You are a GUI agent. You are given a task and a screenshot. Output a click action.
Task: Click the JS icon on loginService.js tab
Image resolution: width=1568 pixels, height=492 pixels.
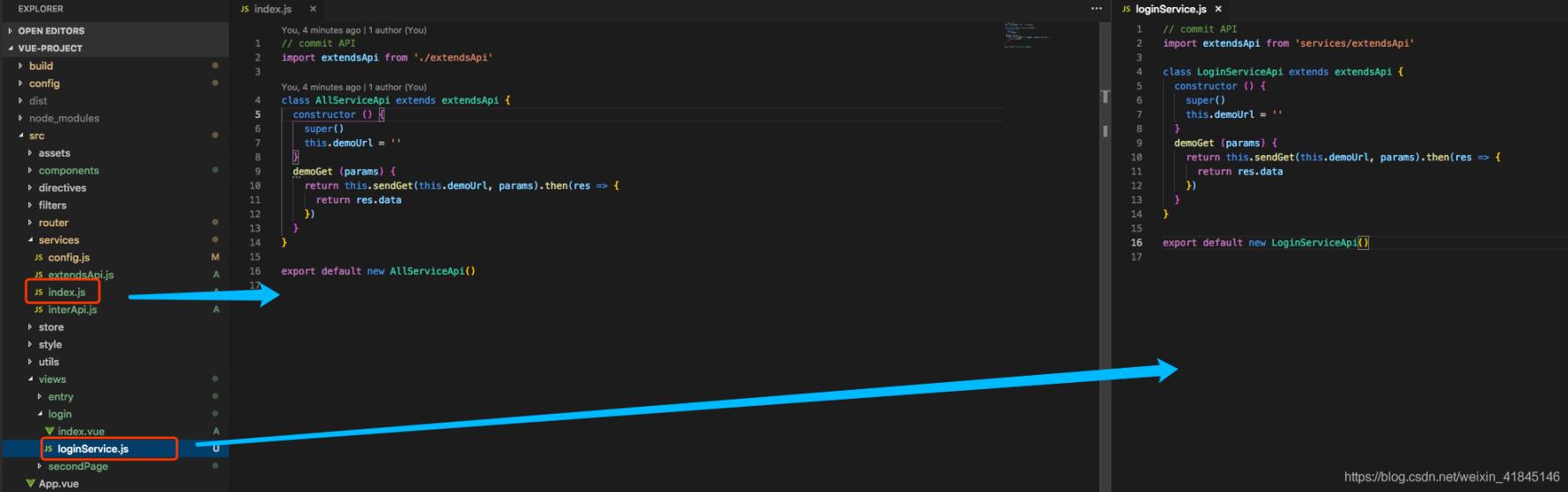(x=1126, y=9)
